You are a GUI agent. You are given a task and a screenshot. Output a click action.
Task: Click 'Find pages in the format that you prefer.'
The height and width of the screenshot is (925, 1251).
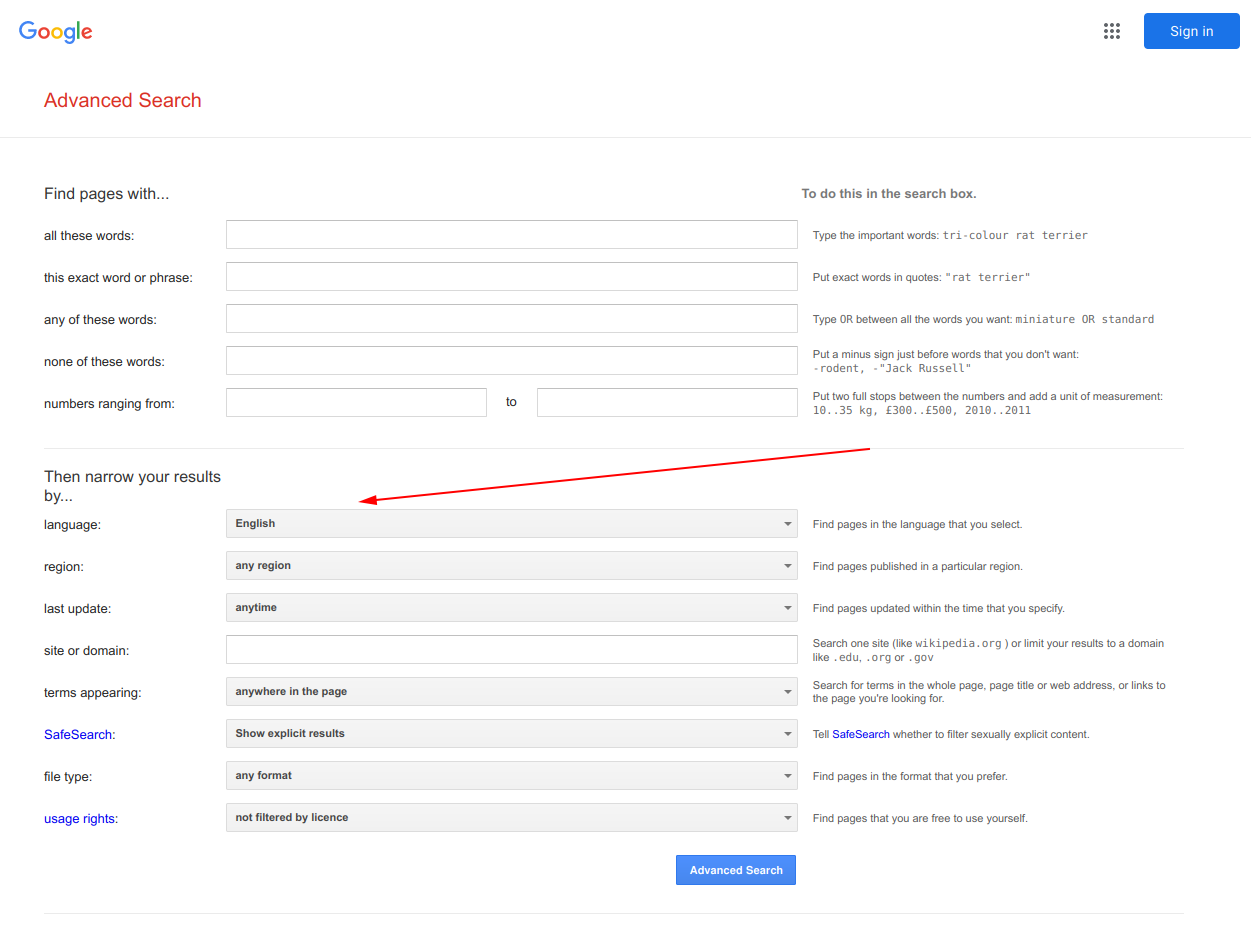tap(910, 776)
